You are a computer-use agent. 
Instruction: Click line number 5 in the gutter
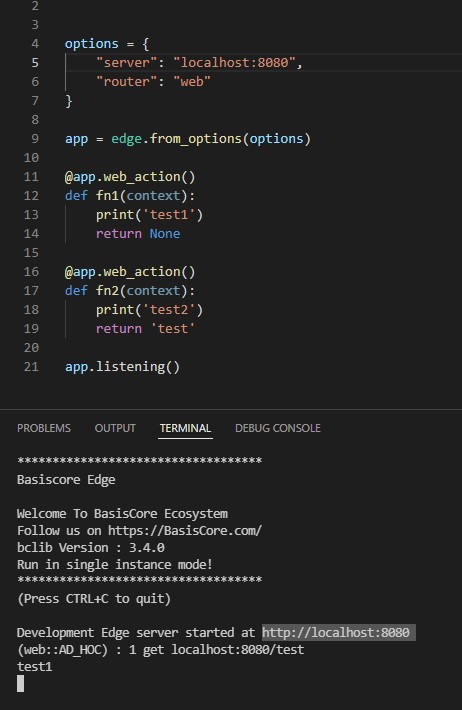point(35,62)
